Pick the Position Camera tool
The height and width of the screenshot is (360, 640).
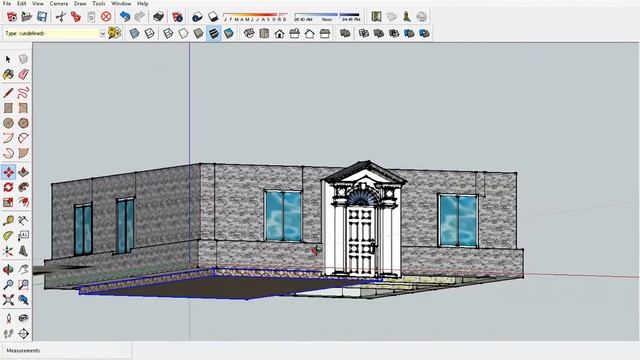tap(8, 318)
